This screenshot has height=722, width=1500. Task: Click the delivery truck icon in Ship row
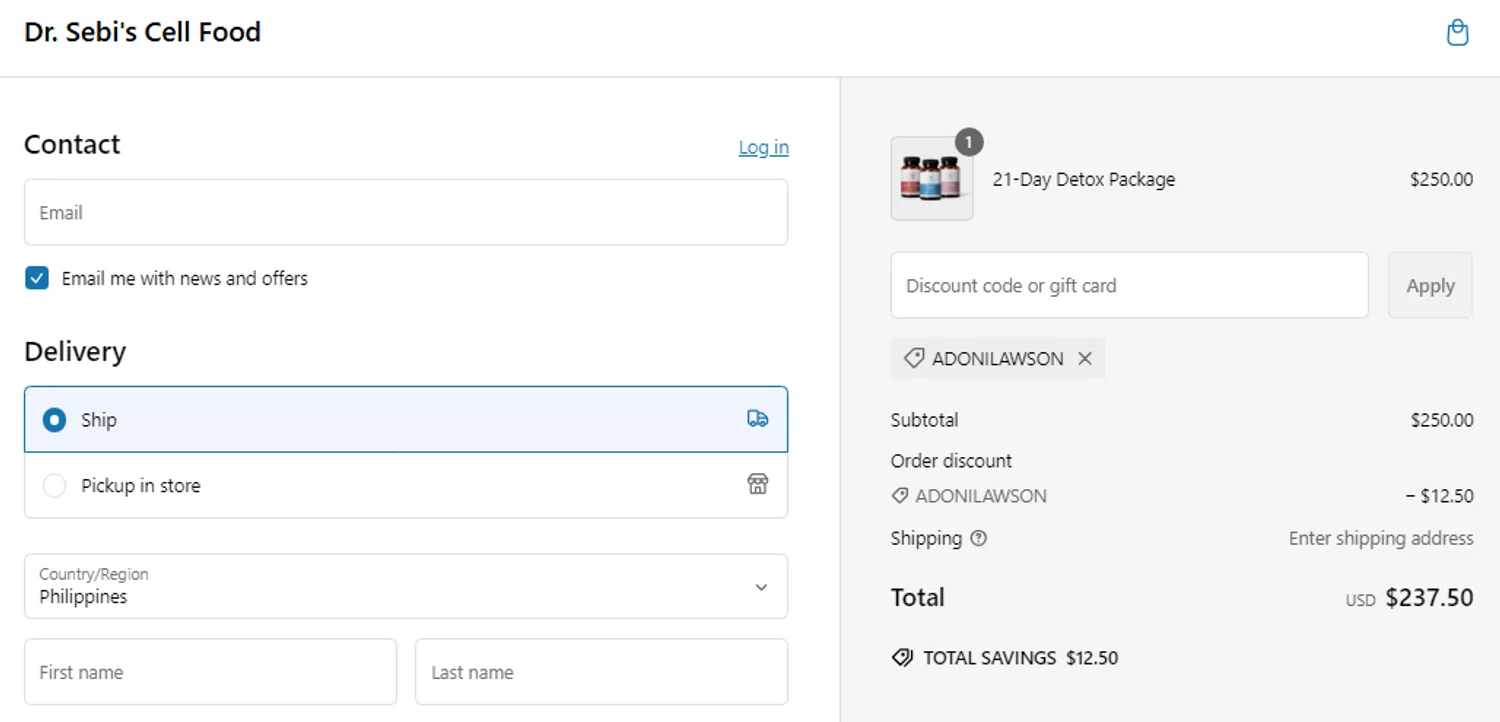(758, 419)
